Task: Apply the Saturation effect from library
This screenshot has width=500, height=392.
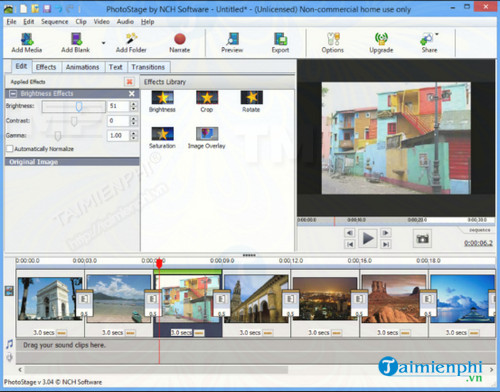Action: pos(162,138)
